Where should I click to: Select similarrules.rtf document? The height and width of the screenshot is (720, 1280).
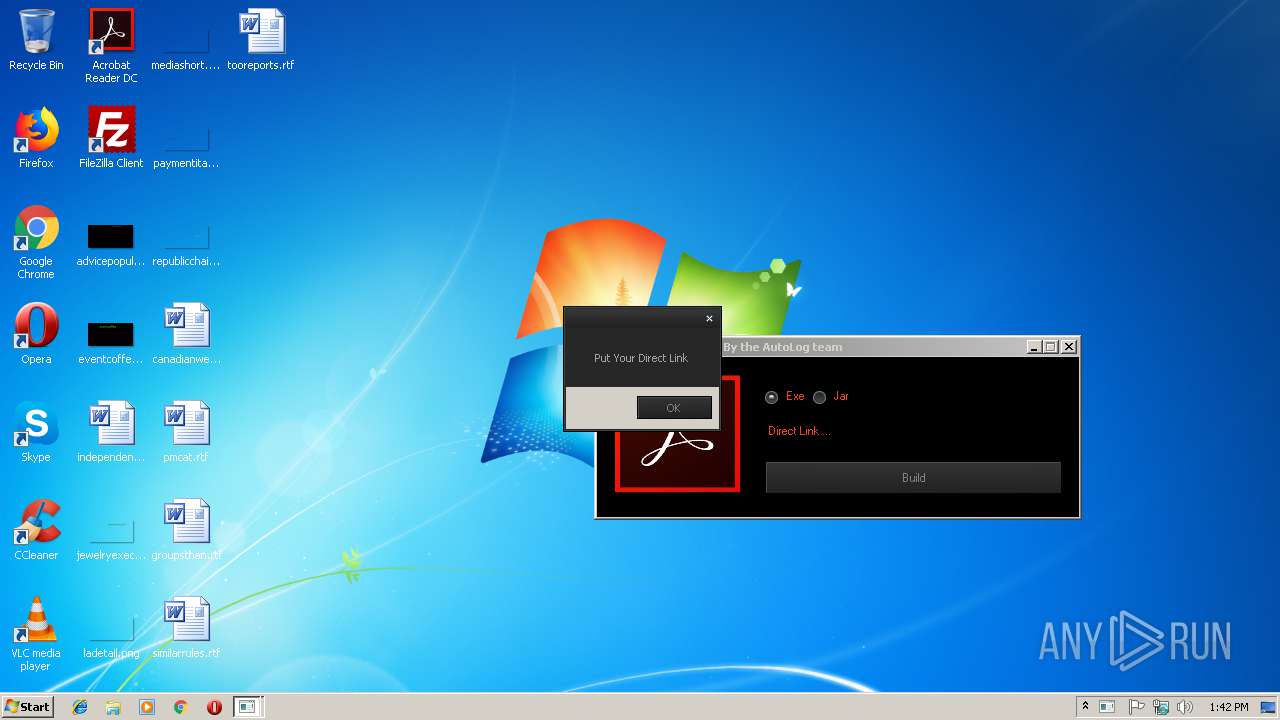tap(186, 628)
